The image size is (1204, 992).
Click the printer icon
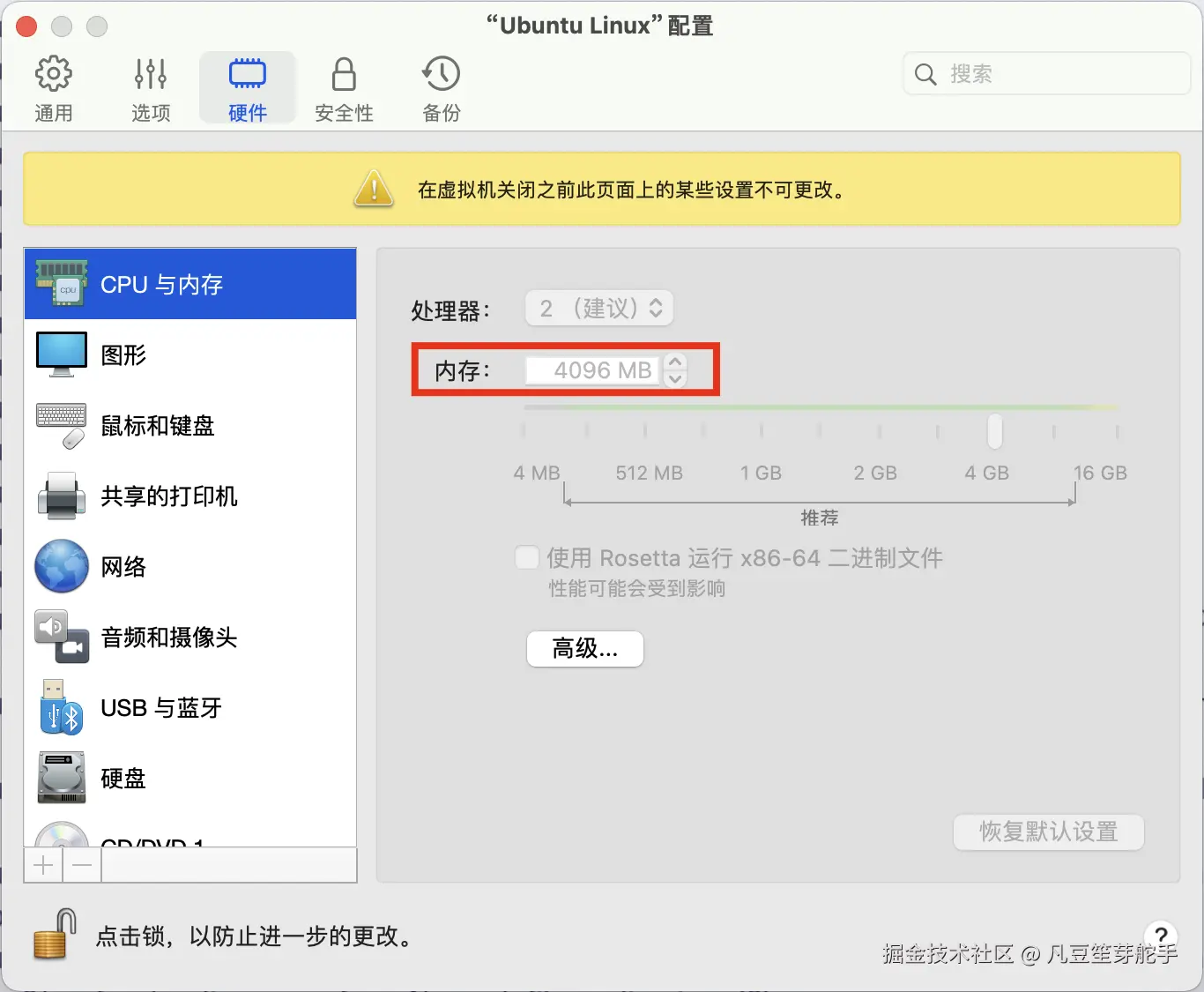coord(62,496)
